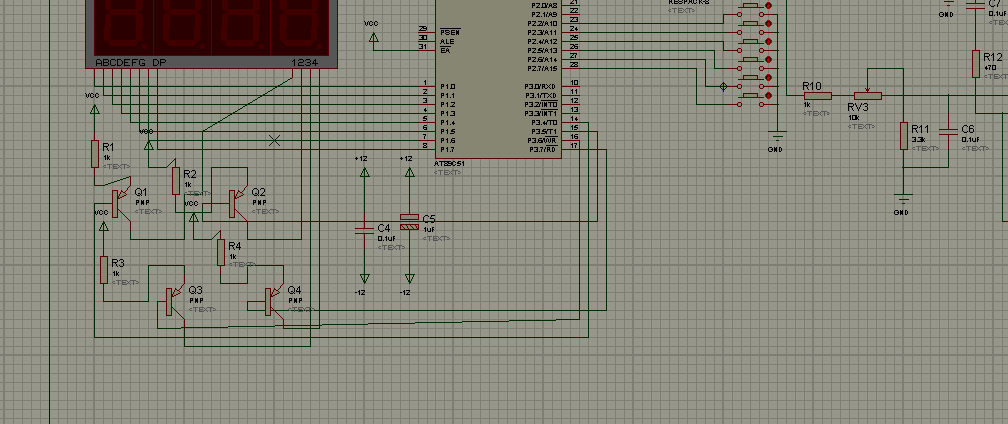Click the 'P3.1/TXD' pin label
The width and height of the screenshot is (1008, 424).
pyautogui.click(x=541, y=96)
